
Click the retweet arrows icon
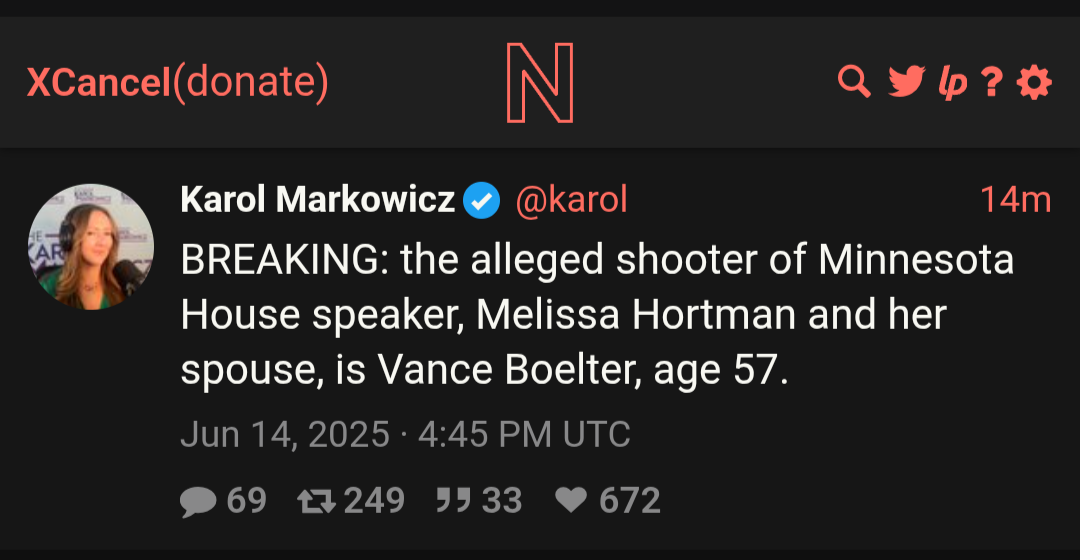click(x=316, y=501)
